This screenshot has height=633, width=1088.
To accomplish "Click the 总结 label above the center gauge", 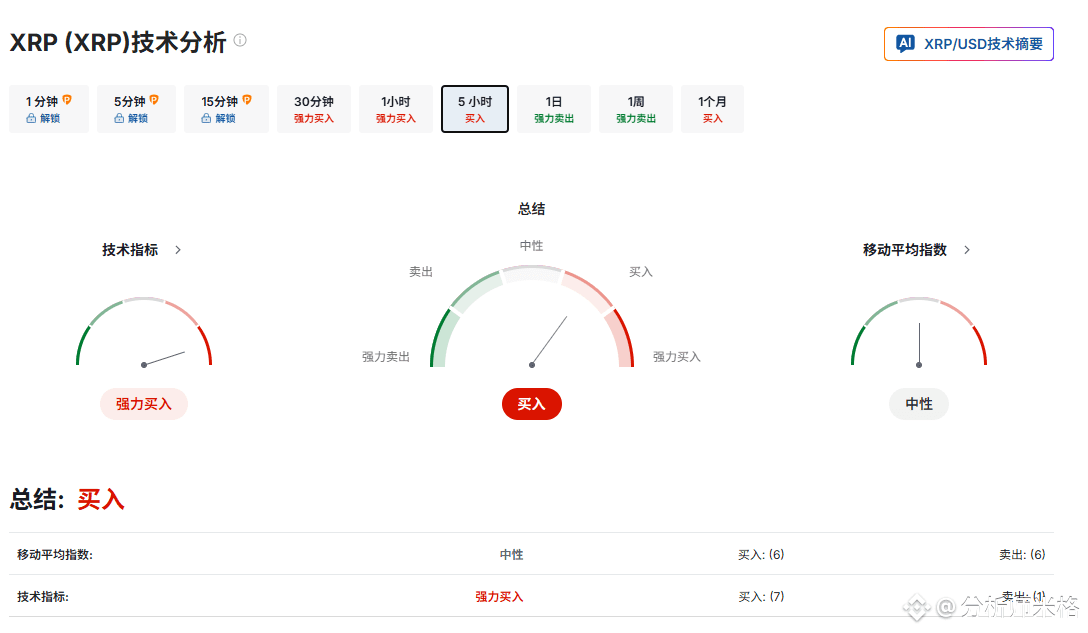I will pyautogui.click(x=532, y=209).
